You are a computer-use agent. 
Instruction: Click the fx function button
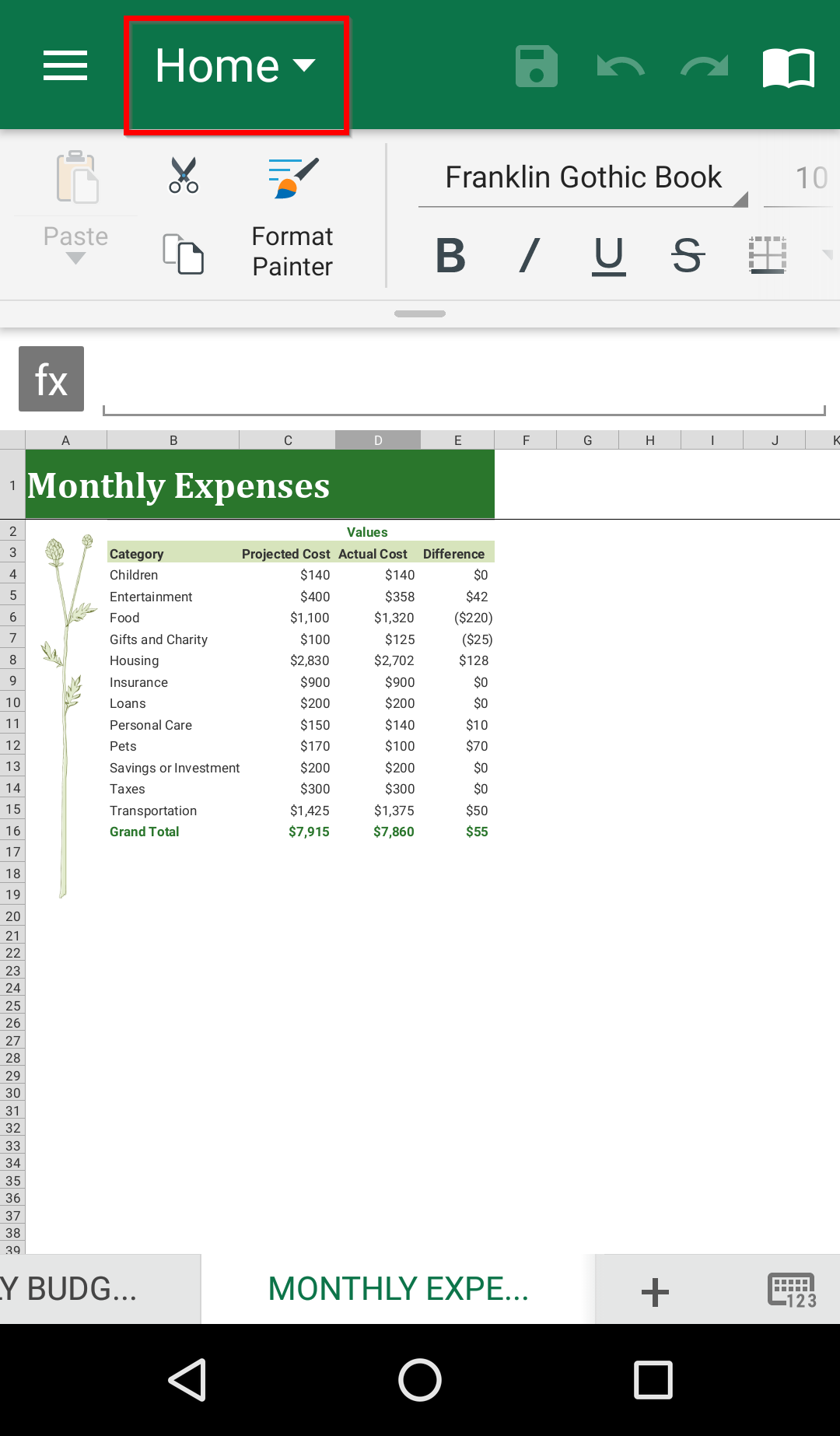(51, 380)
